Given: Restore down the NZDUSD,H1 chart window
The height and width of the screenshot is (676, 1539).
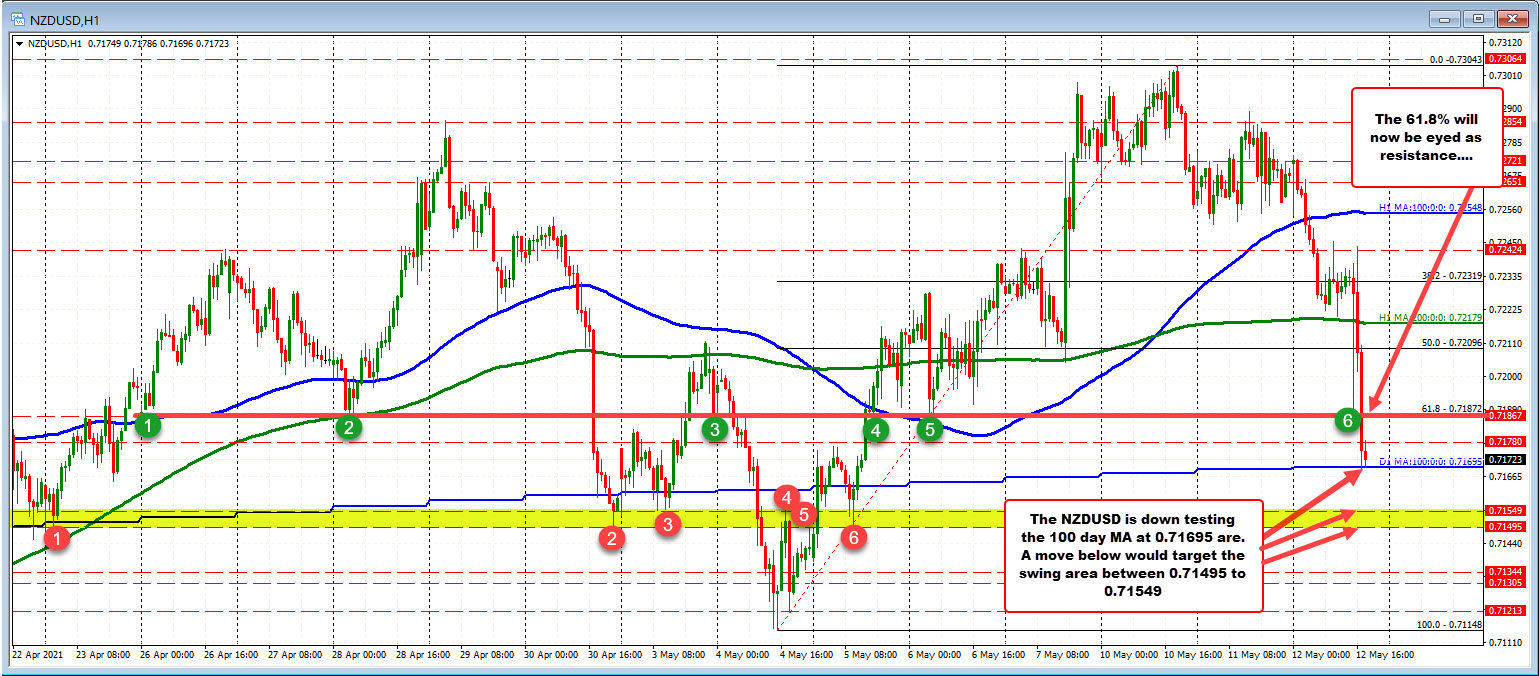Looking at the screenshot, I should point(1480,18).
